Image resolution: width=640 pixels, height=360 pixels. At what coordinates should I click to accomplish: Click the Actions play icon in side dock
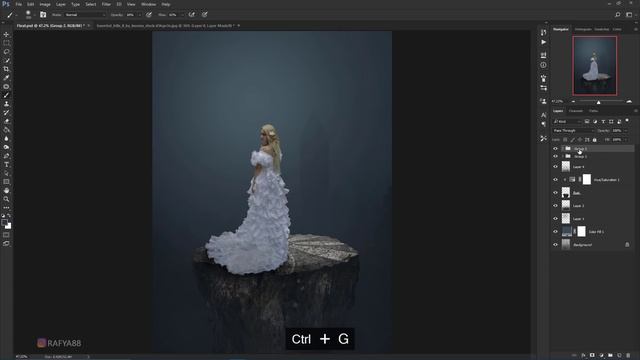click(x=543, y=42)
